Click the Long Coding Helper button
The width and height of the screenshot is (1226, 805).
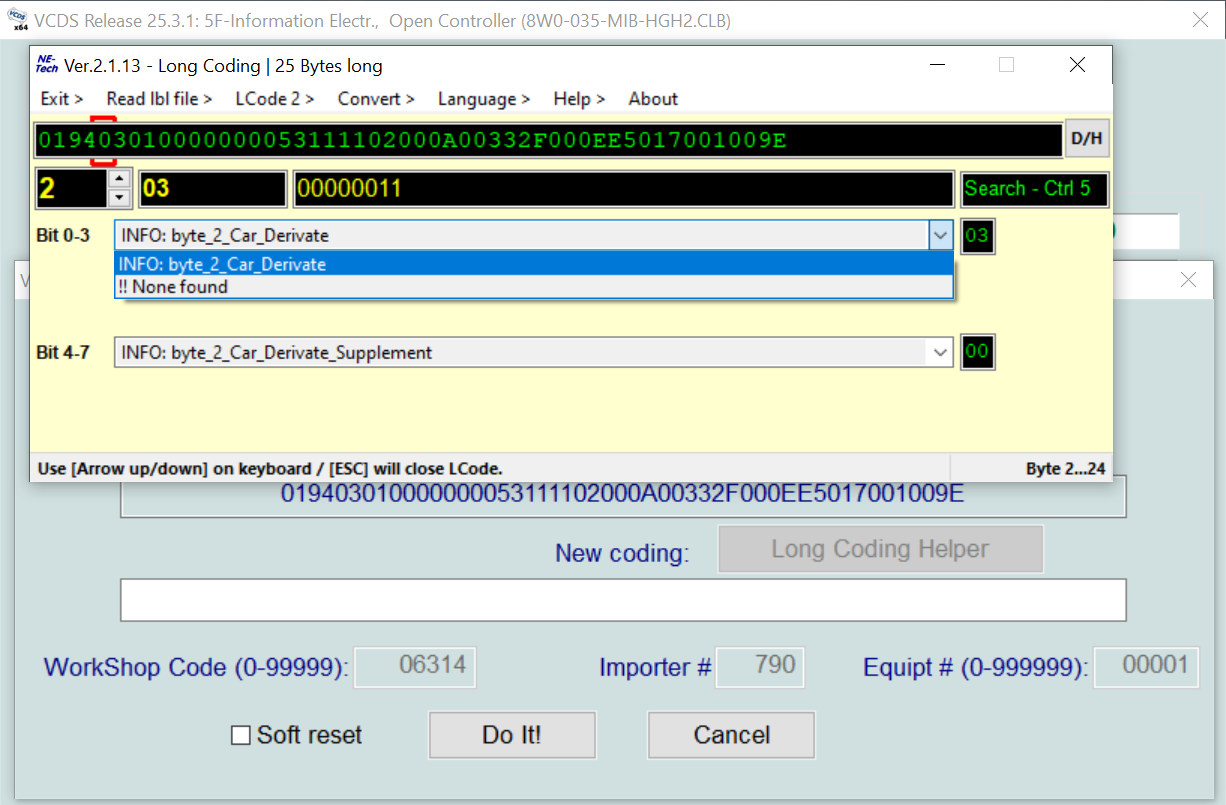pos(880,549)
